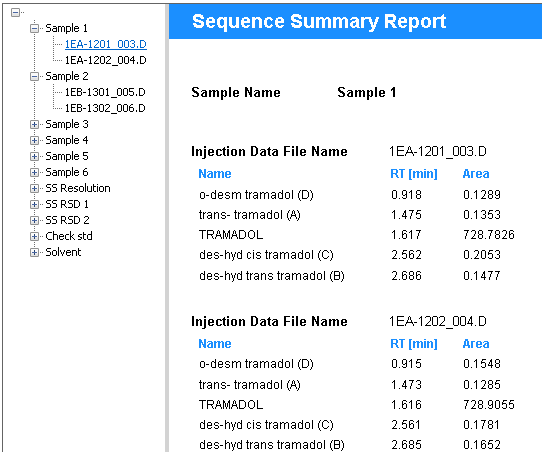This screenshot has height=452, width=542.
Task: Collapse the Sample 1 node
Action: 34,28
